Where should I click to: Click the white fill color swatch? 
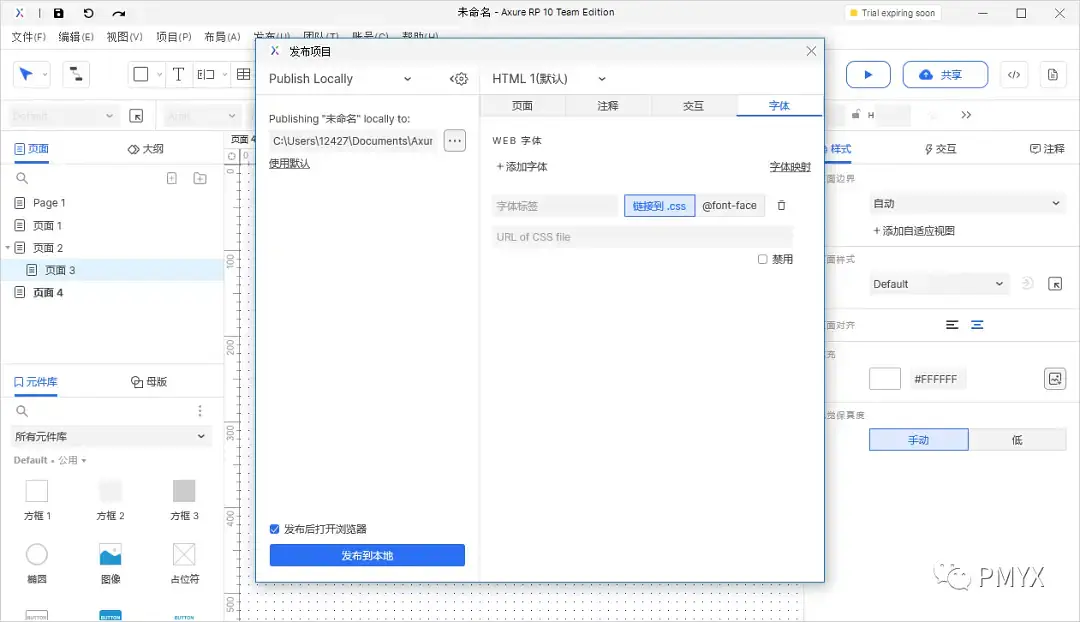pos(884,378)
